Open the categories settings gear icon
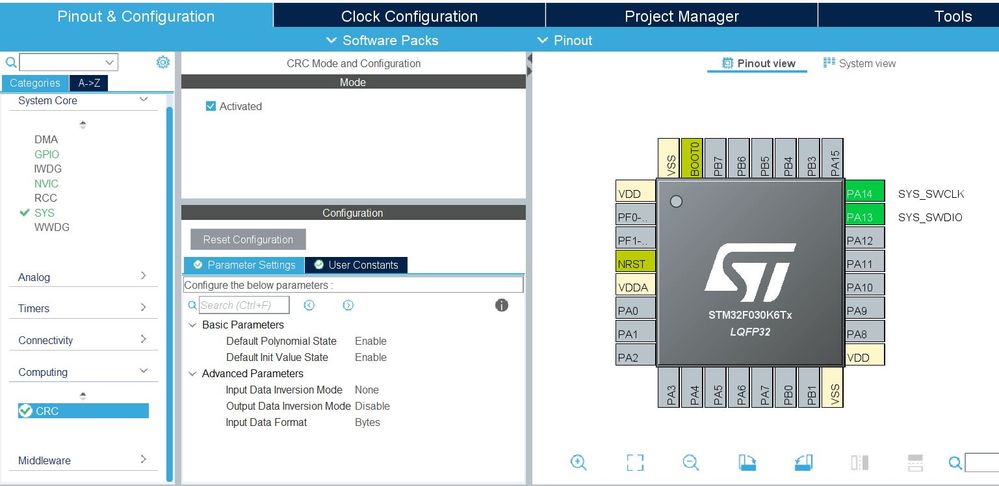The width and height of the screenshot is (999, 486). [x=163, y=62]
